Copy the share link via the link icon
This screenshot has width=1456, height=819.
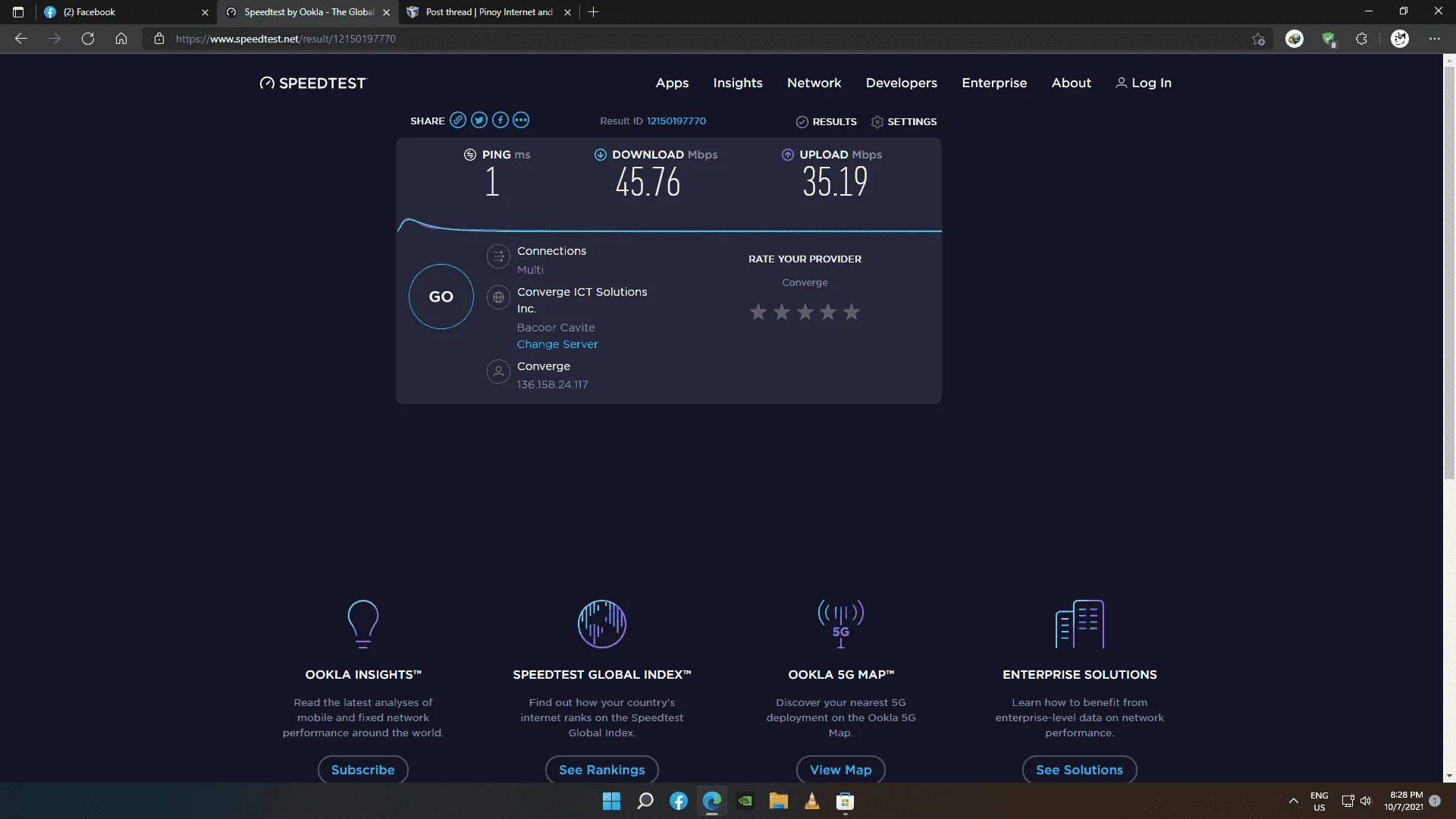pyautogui.click(x=457, y=120)
